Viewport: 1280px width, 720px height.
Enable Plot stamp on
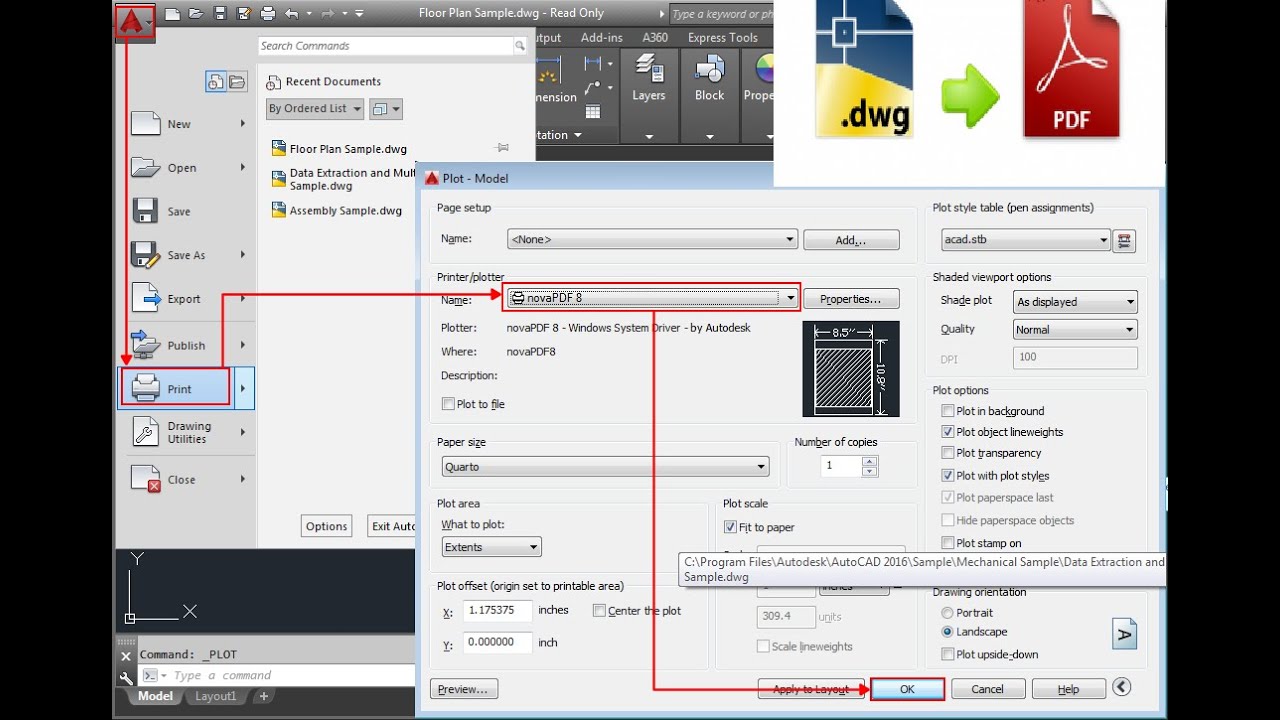point(948,543)
